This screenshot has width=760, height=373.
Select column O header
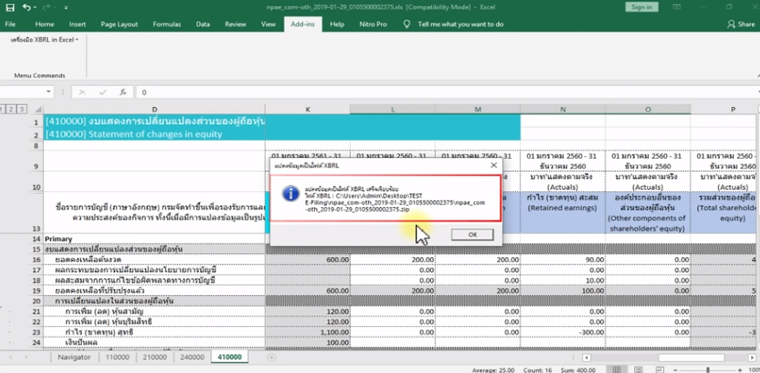tap(648, 109)
